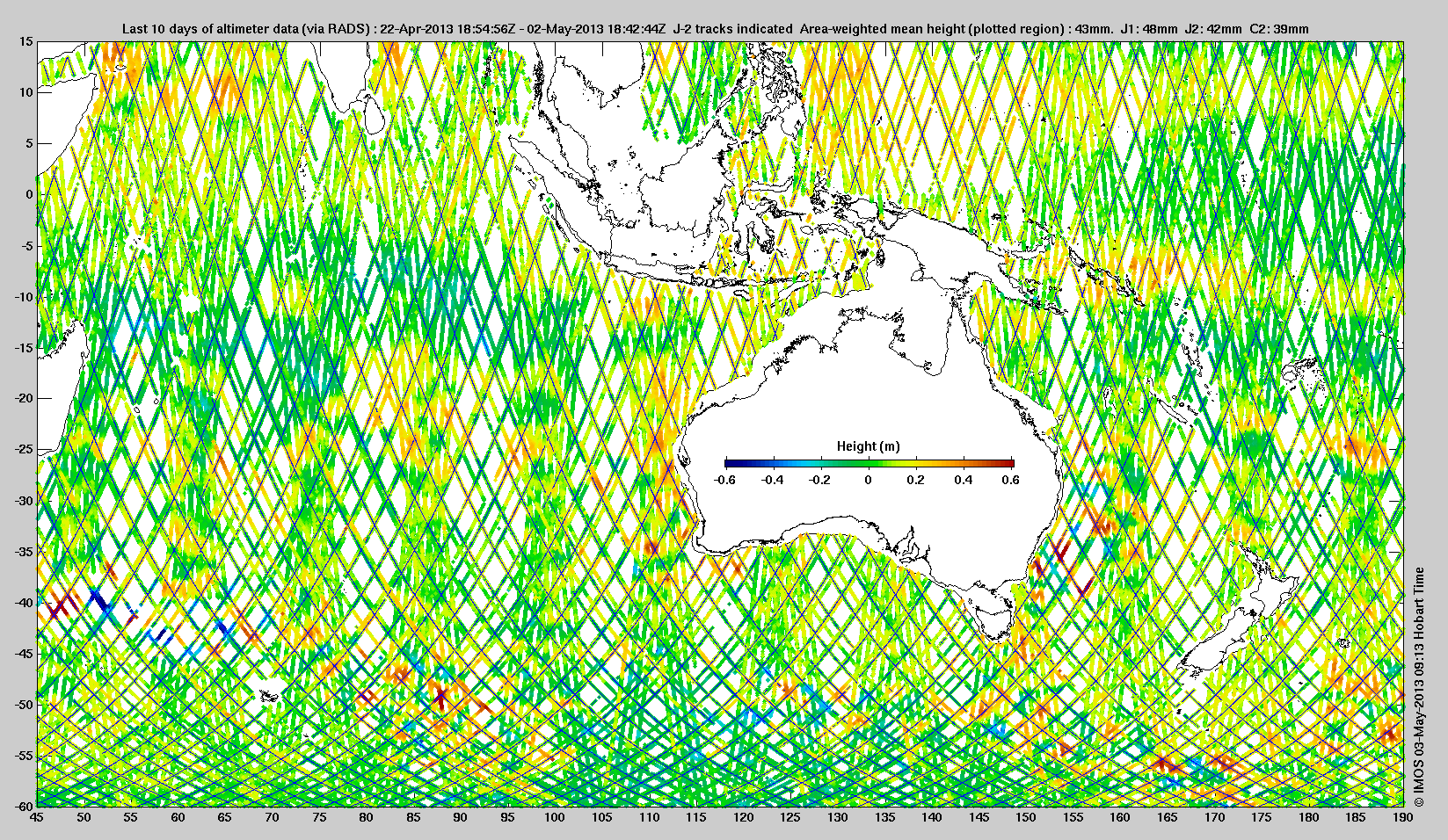This screenshot has width=1448, height=840.
Task: Select the '0.2' colorbar tick label
Action: point(916,480)
